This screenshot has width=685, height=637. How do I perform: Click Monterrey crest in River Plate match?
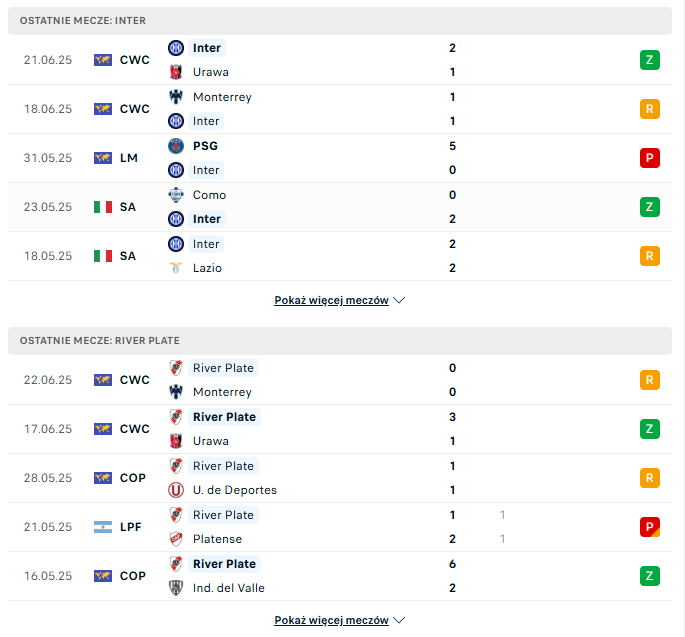(176, 392)
